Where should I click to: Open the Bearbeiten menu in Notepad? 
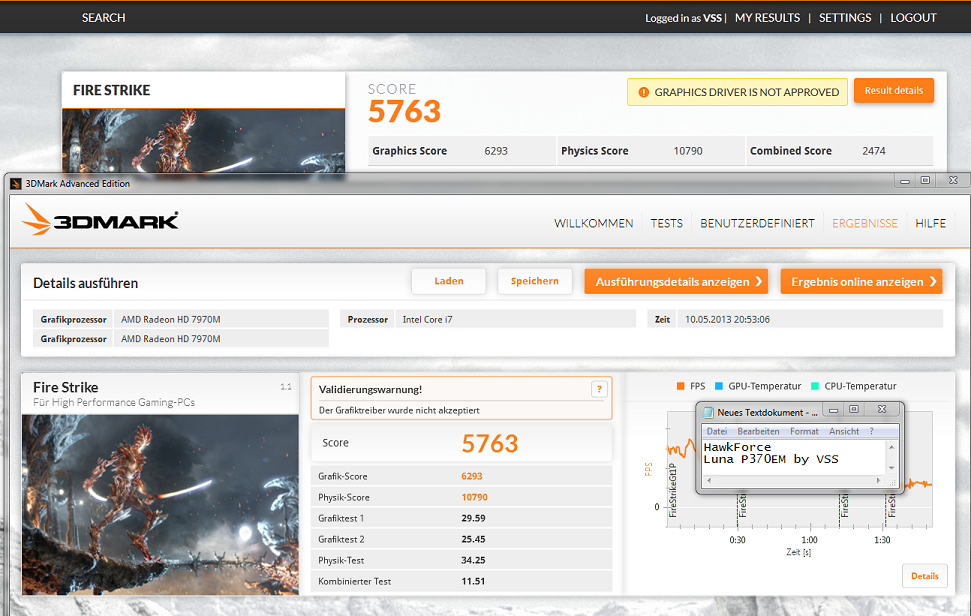coord(758,432)
